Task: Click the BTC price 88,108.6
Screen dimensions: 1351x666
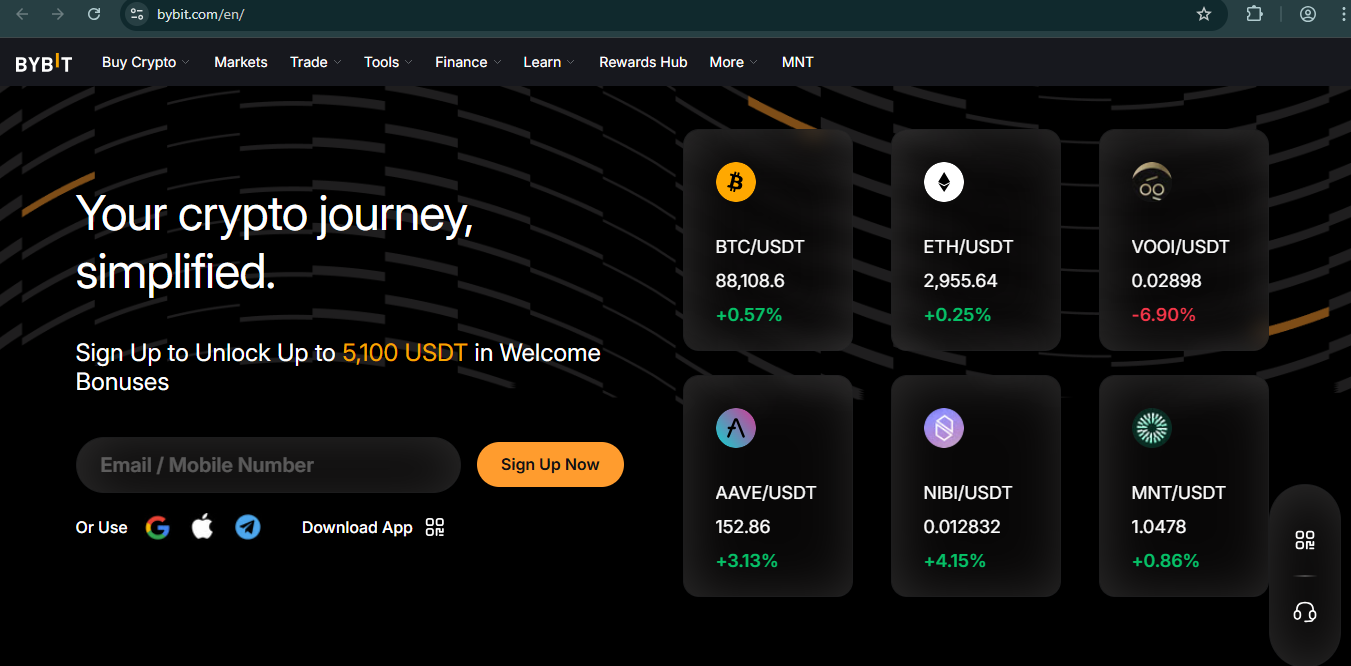Action: (x=750, y=281)
